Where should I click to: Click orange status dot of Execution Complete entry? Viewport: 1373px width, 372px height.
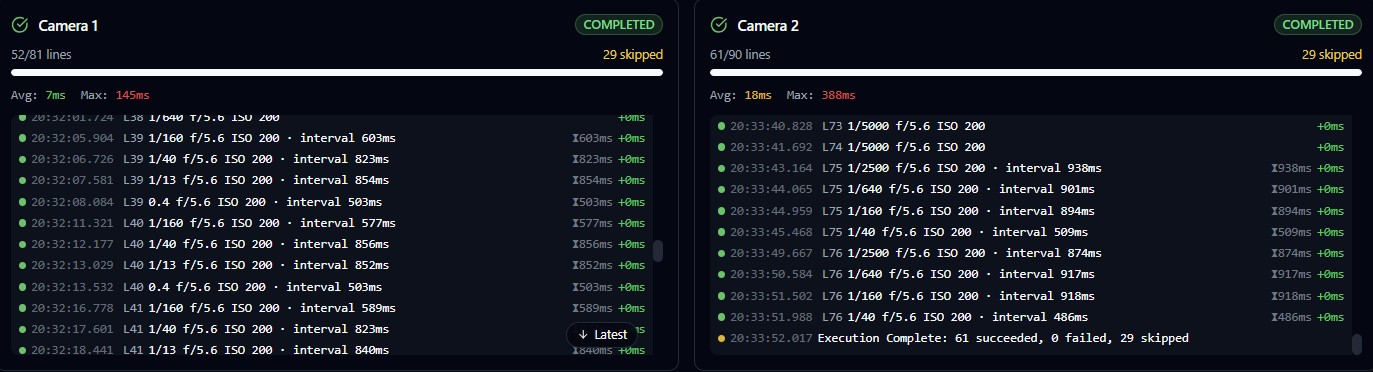click(722, 338)
